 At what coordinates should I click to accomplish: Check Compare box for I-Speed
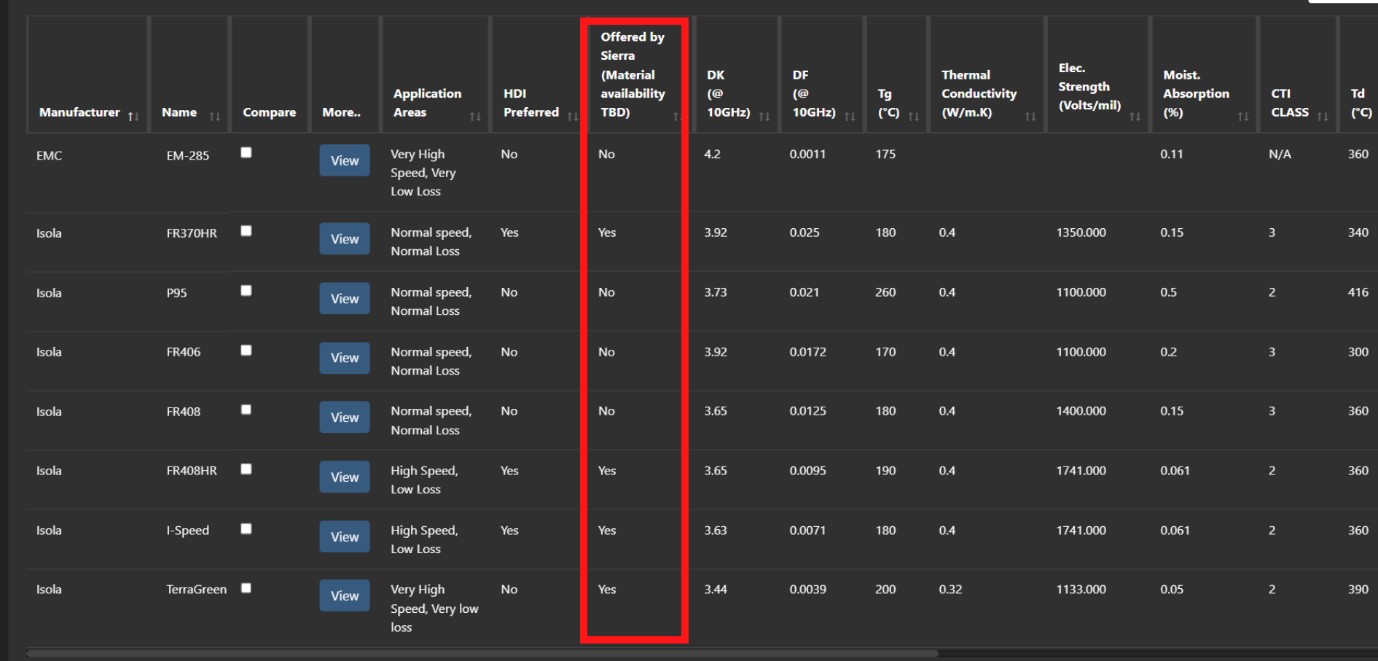[246, 528]
